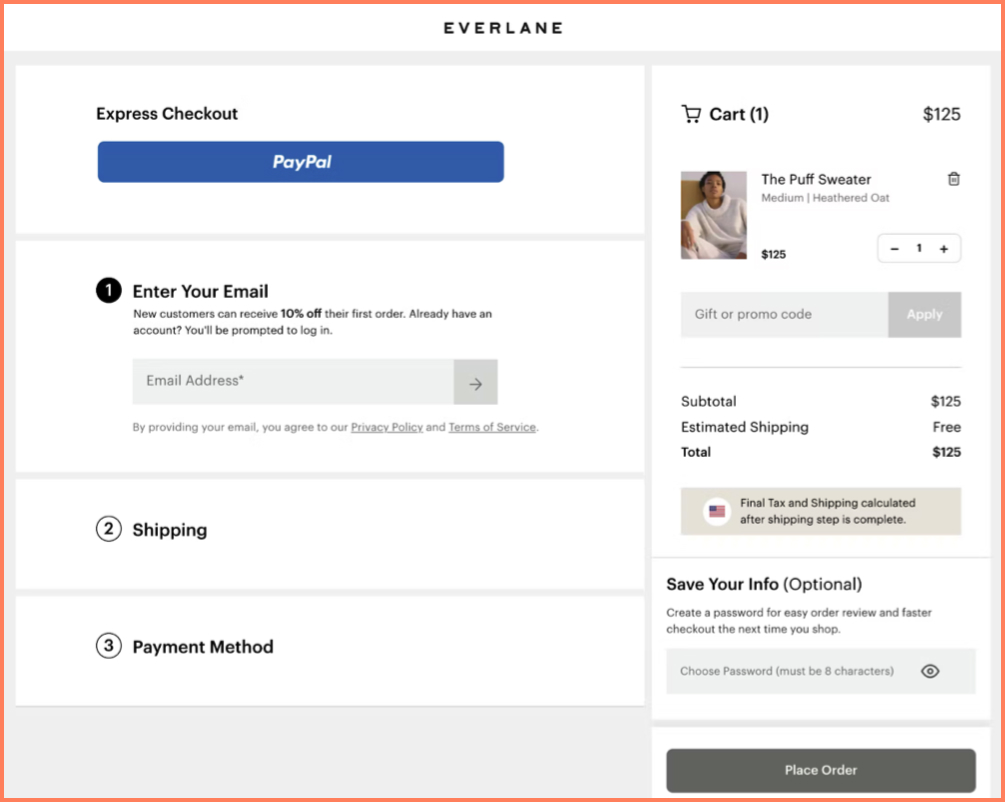Increase sweater quantity with the plus control
Image resolution: width=1005 pixels, height=802 pixels.
pos(943,248)
